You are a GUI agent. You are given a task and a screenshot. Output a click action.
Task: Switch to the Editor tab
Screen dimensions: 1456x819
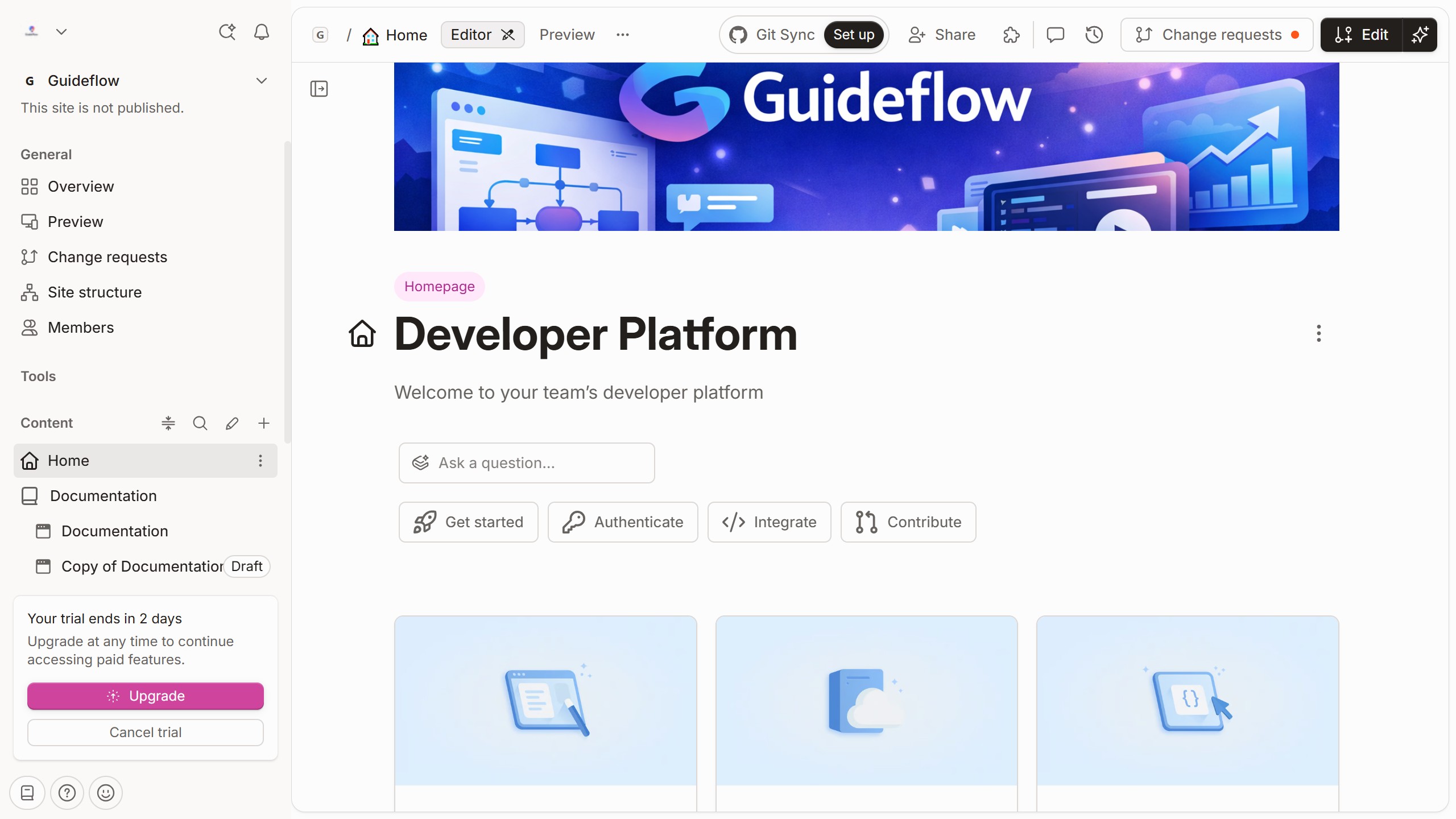pos(482,35)
